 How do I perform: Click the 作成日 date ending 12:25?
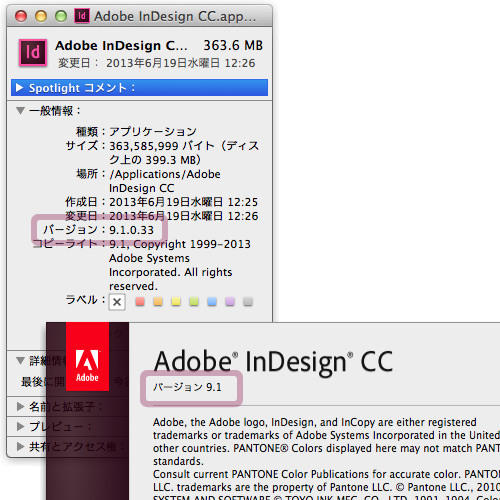pos(184,202)
